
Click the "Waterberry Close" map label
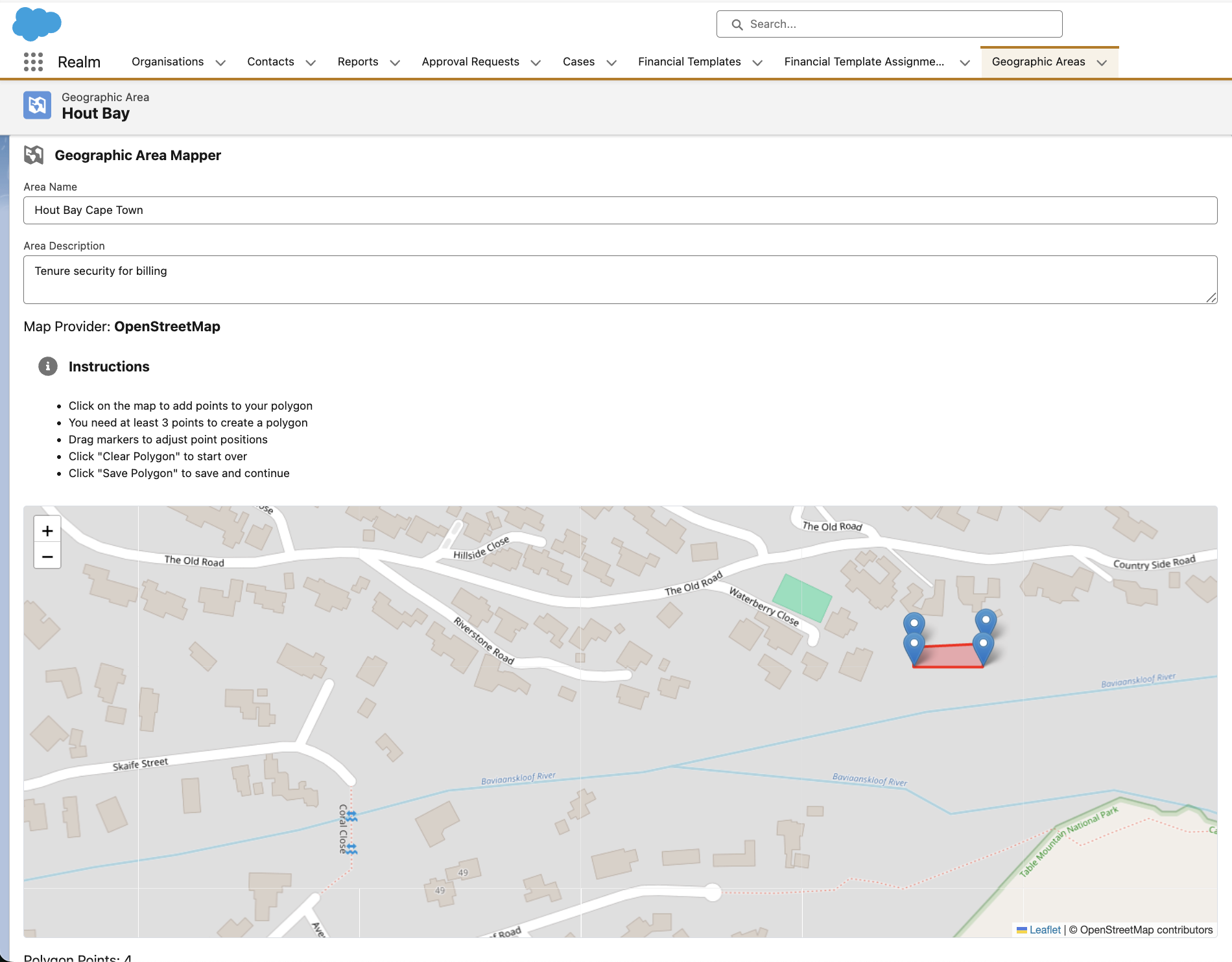click(764, 606)
